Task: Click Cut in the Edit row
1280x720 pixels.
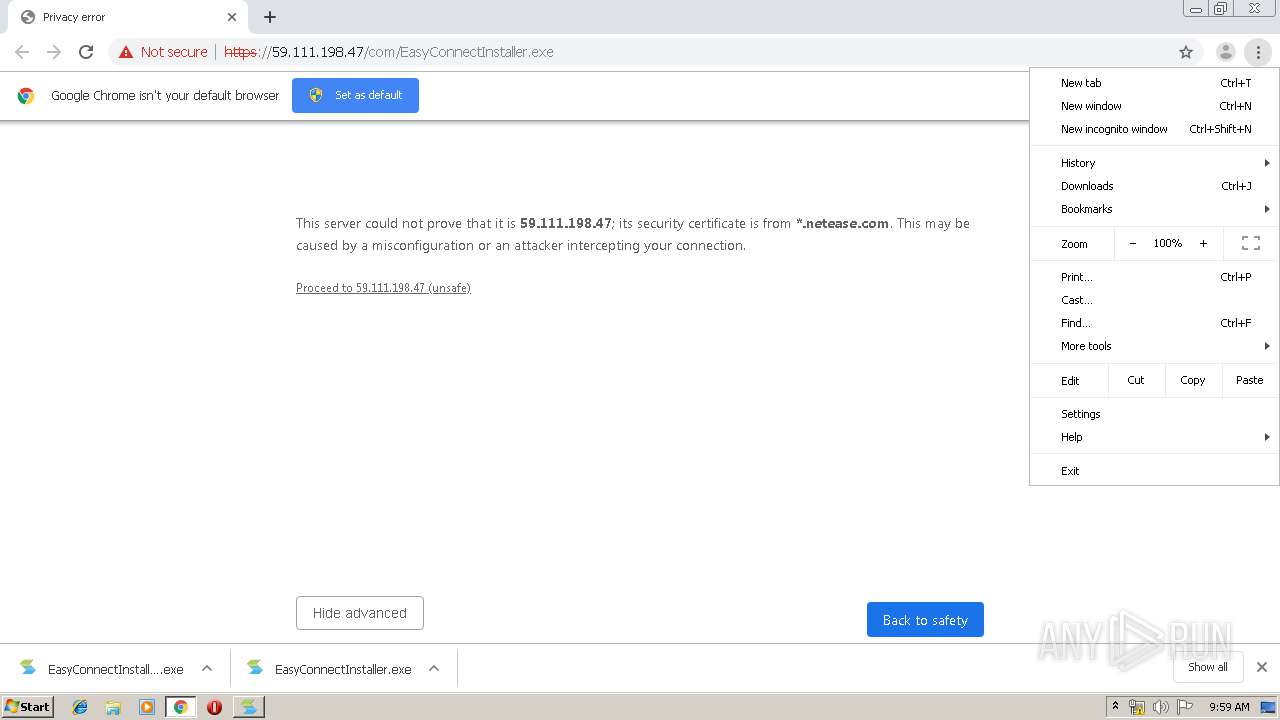Action: coord(1136,380)
